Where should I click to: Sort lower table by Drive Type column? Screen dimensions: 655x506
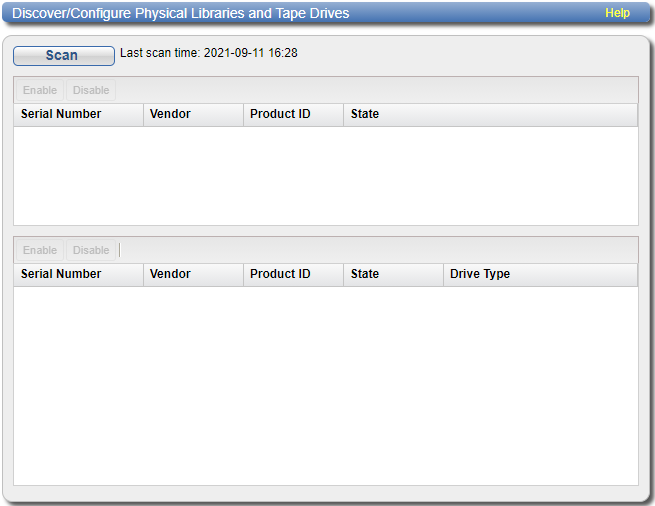point(480,274)
